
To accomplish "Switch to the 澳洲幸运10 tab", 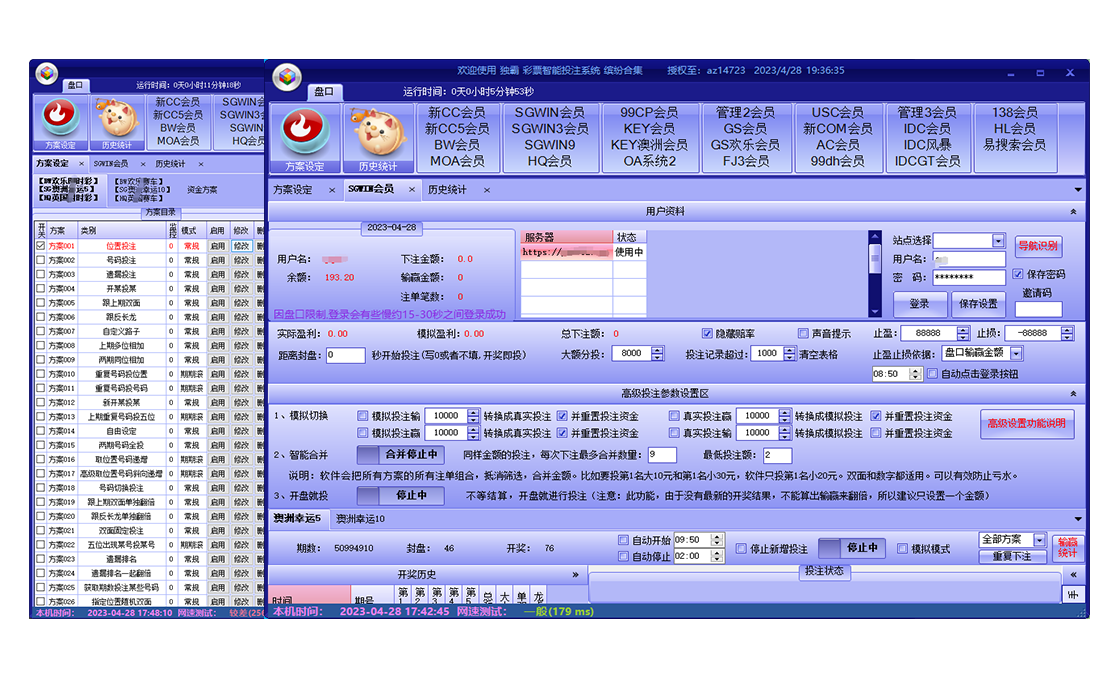I will coord(360,519).
